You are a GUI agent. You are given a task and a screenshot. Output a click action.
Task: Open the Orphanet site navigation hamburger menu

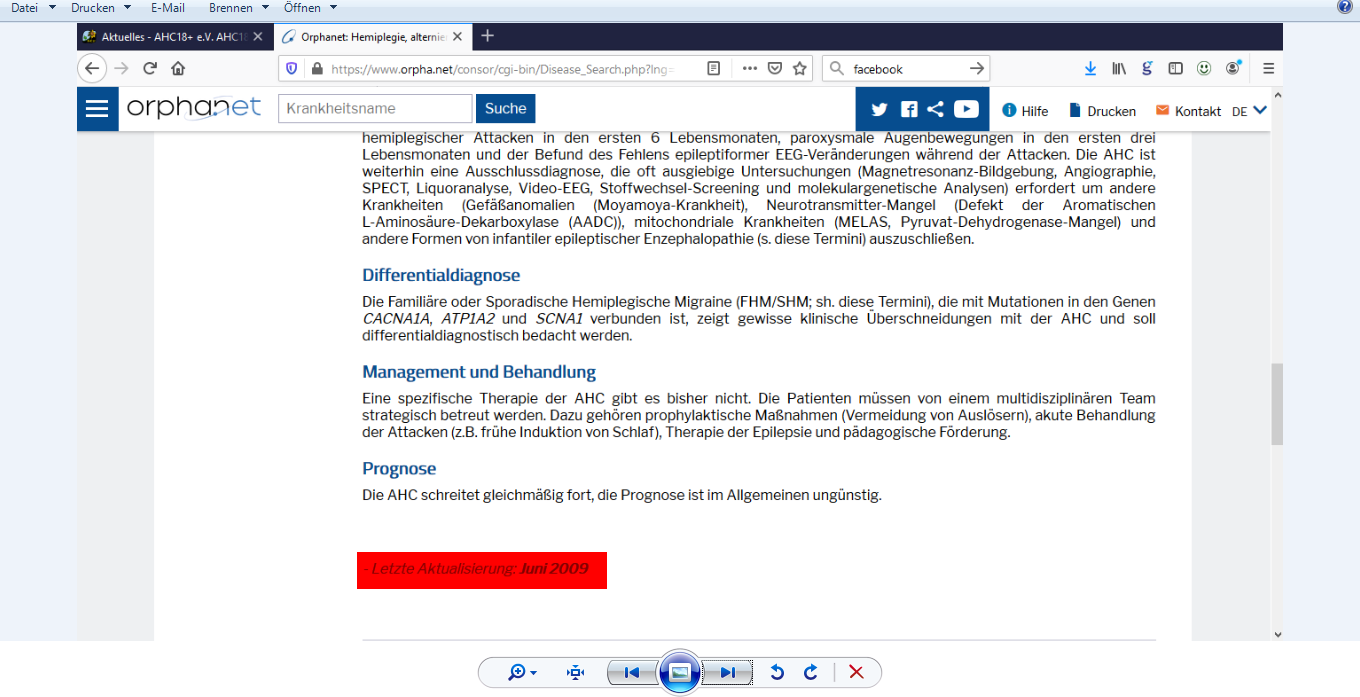pyautogui.click(x=97, y=108)
